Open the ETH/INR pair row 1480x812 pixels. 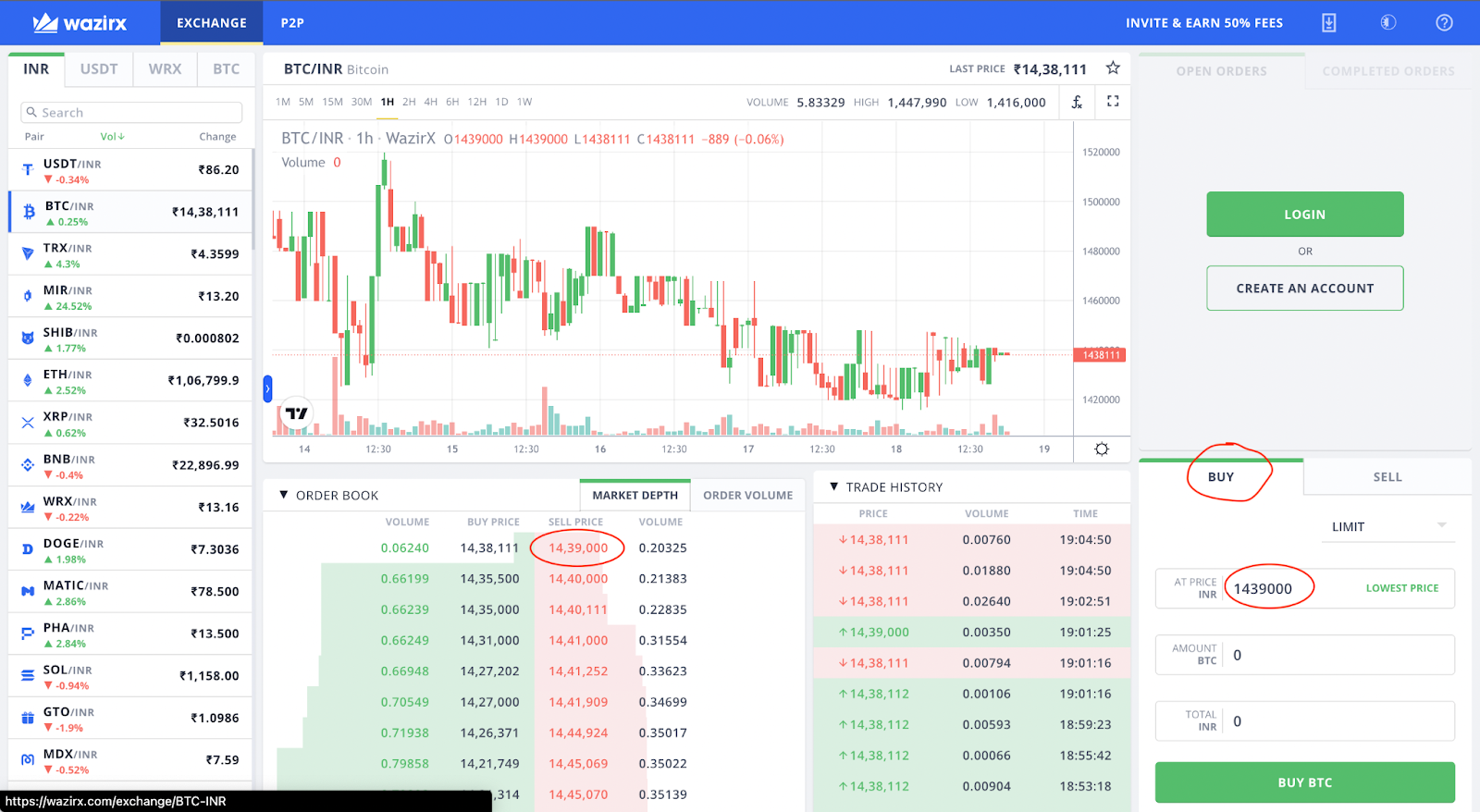click(130, 381)
